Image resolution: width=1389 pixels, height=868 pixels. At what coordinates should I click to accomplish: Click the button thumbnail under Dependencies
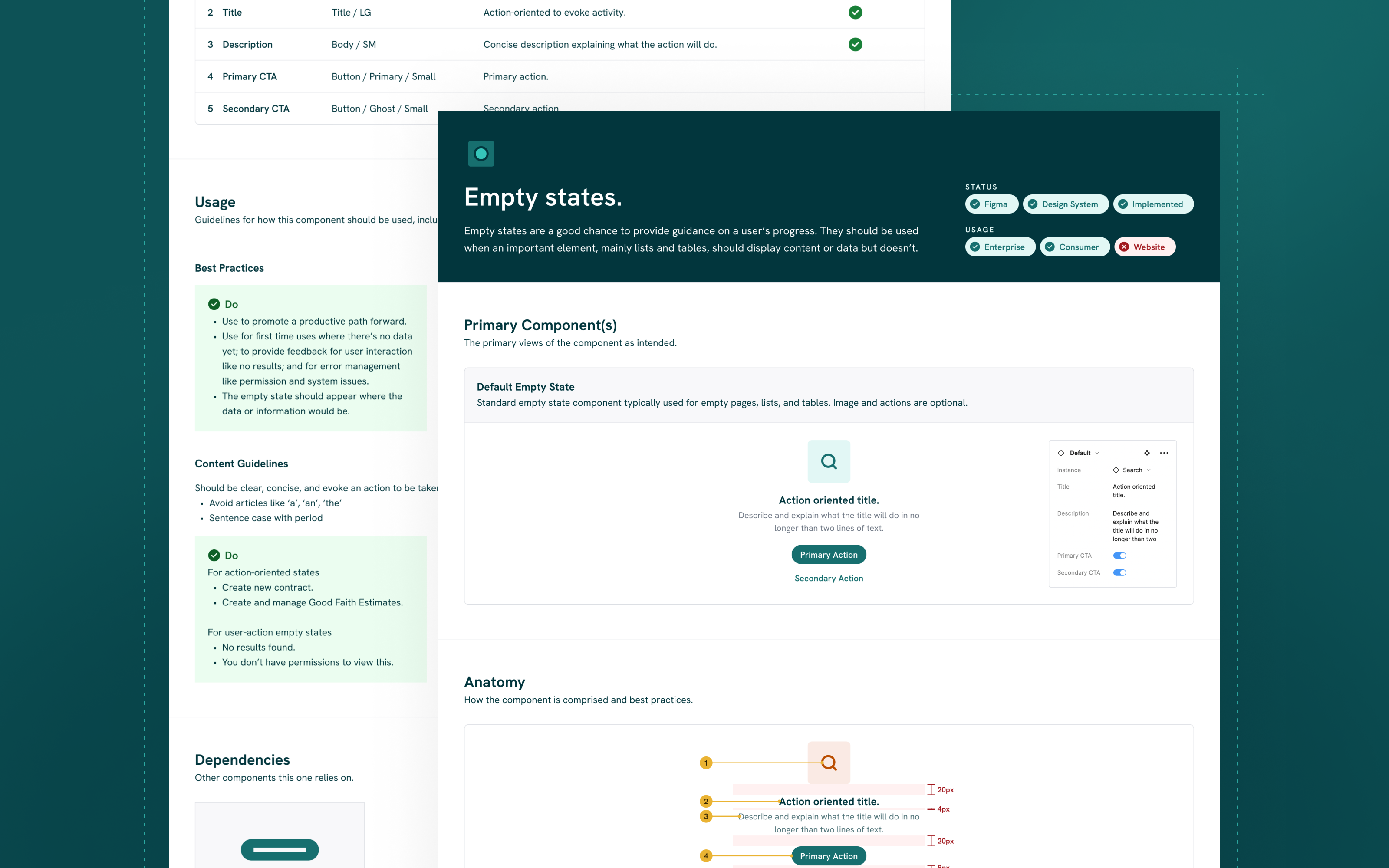[280, 850]
